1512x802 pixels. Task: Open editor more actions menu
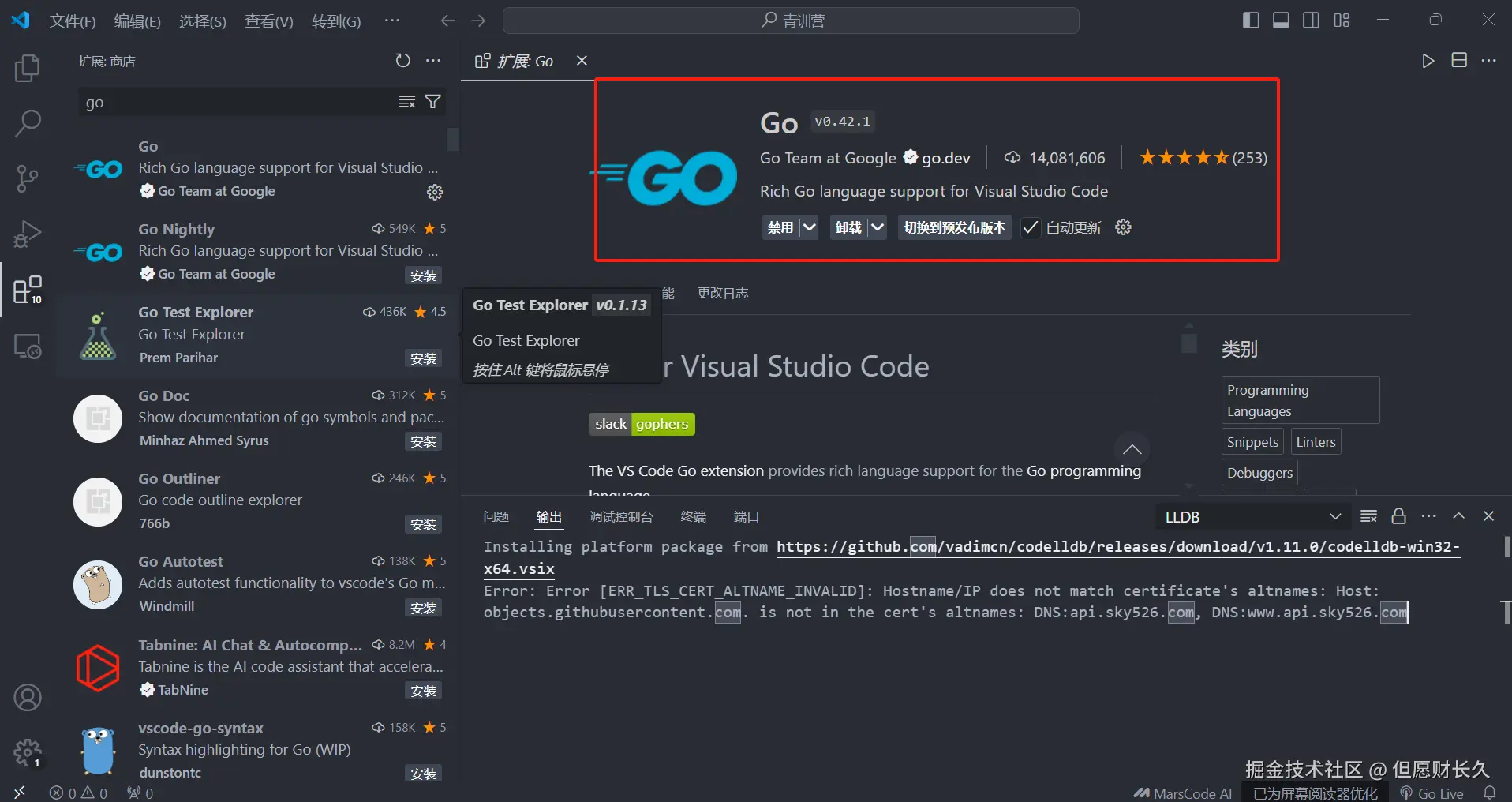point(1489,61)
